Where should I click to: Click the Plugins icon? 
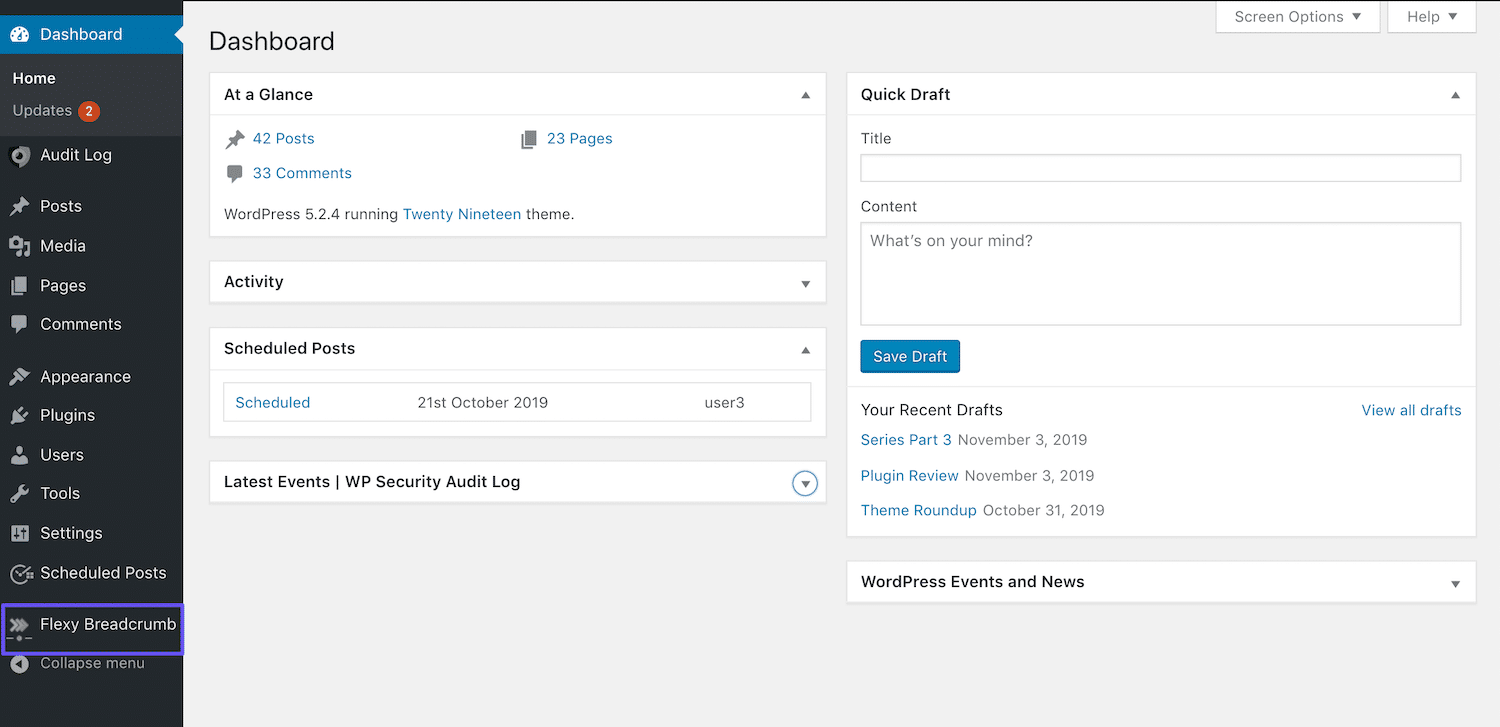(20, 415)
